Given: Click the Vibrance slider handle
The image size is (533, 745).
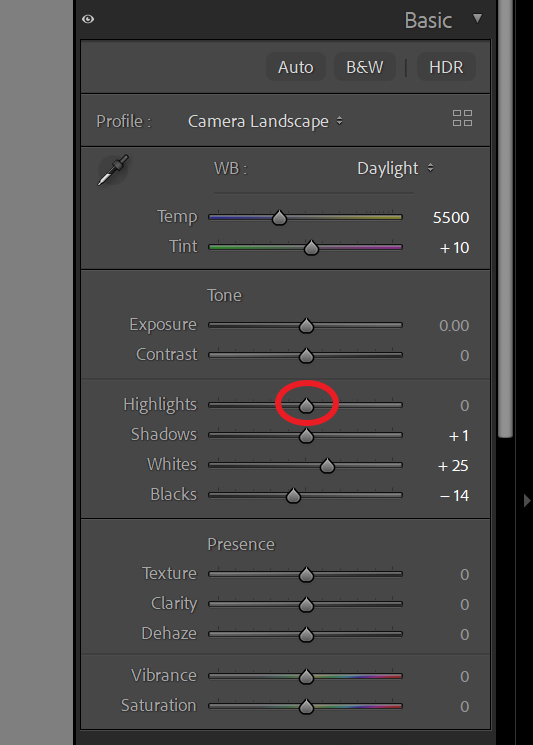Looking at the screenshot, I should [306, 676].
